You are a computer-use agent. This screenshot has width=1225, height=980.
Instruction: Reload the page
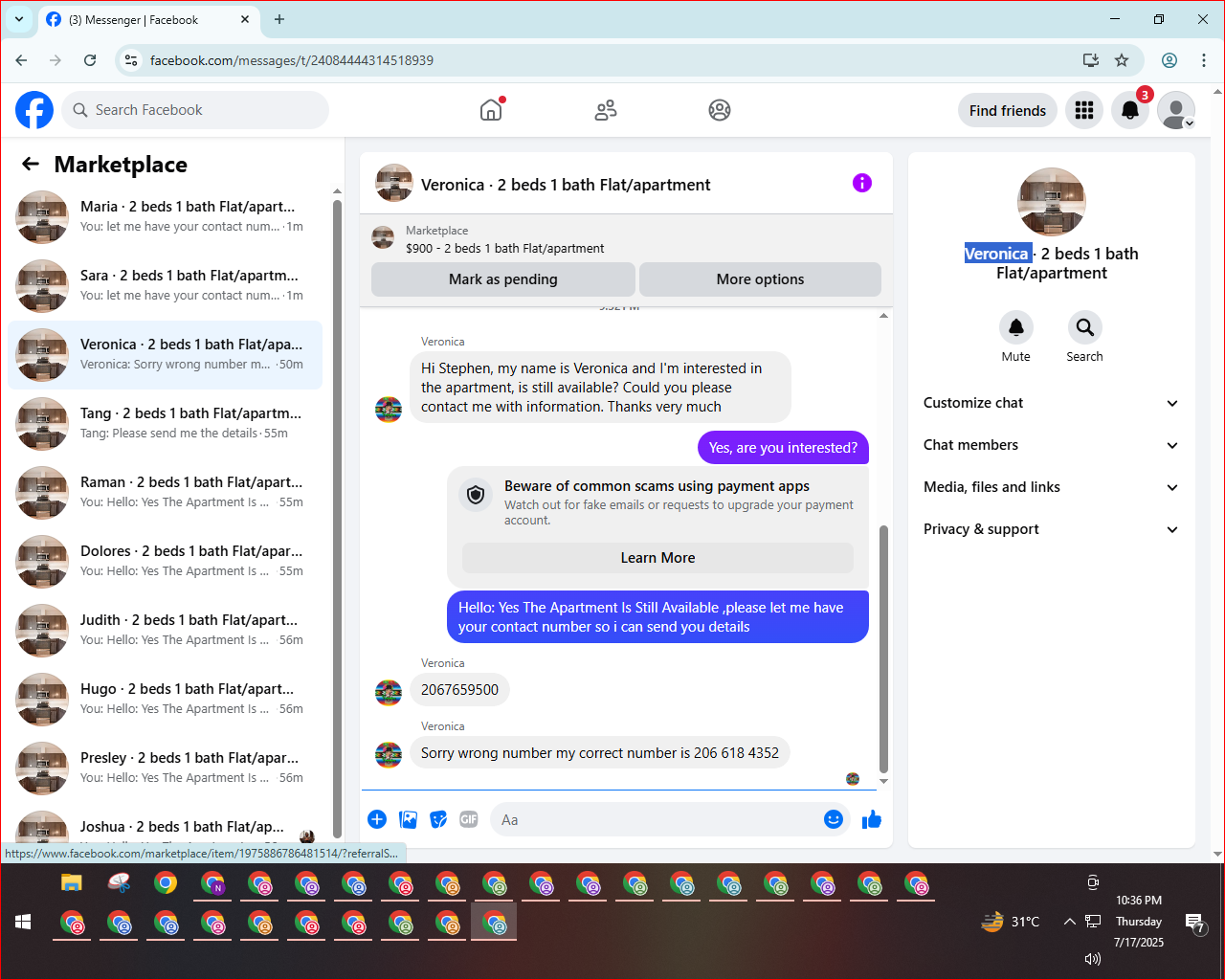point(90,60)
